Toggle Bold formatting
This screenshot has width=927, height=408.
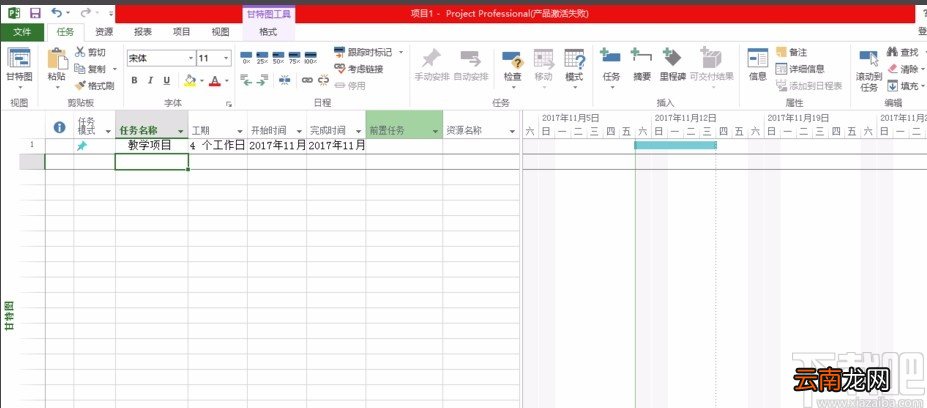(x=134, y=80)
